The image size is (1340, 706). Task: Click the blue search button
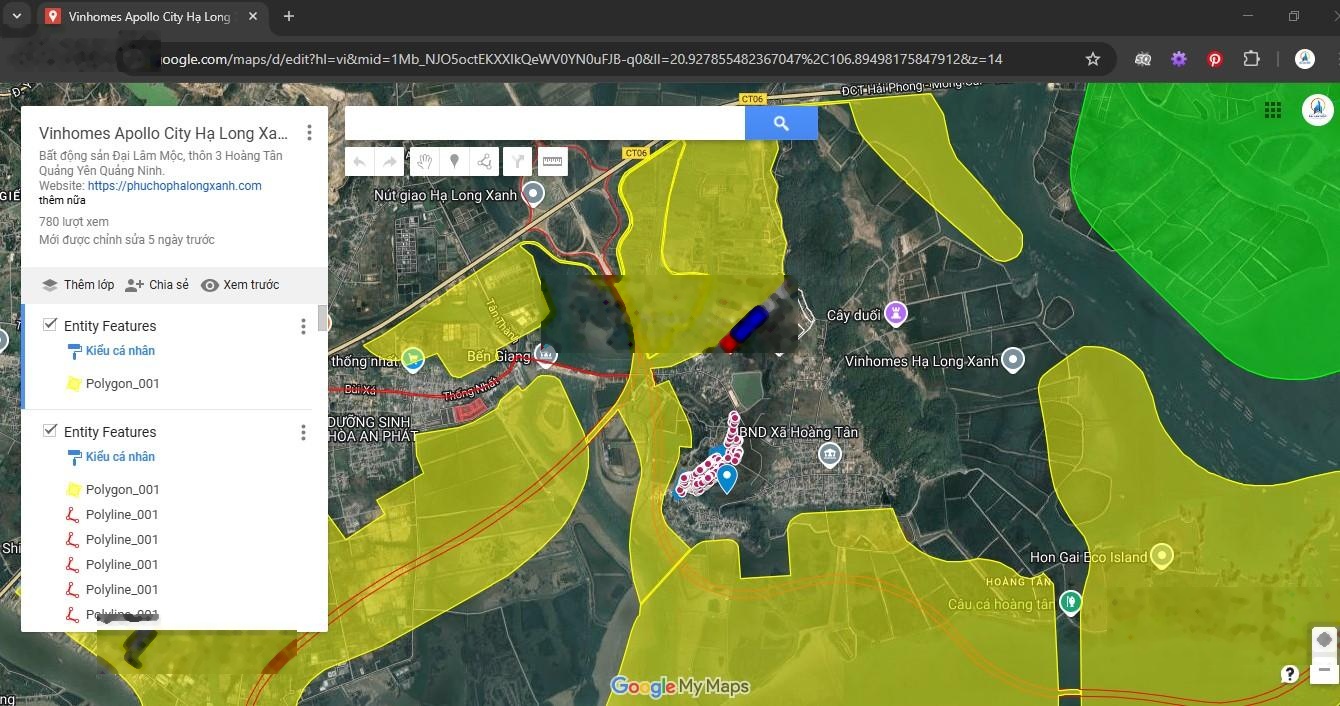[781, 123]
